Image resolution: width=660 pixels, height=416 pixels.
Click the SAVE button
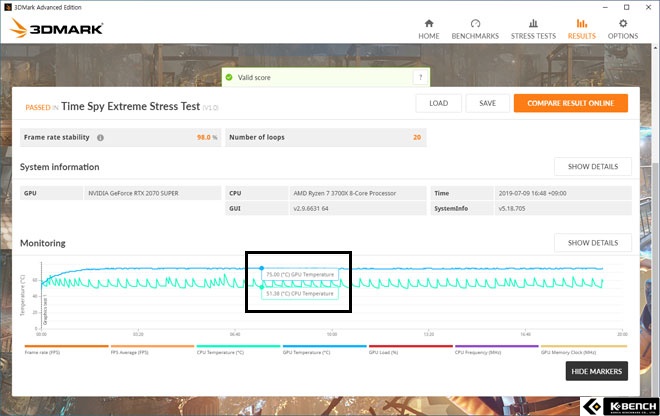(x=487, y=103)
